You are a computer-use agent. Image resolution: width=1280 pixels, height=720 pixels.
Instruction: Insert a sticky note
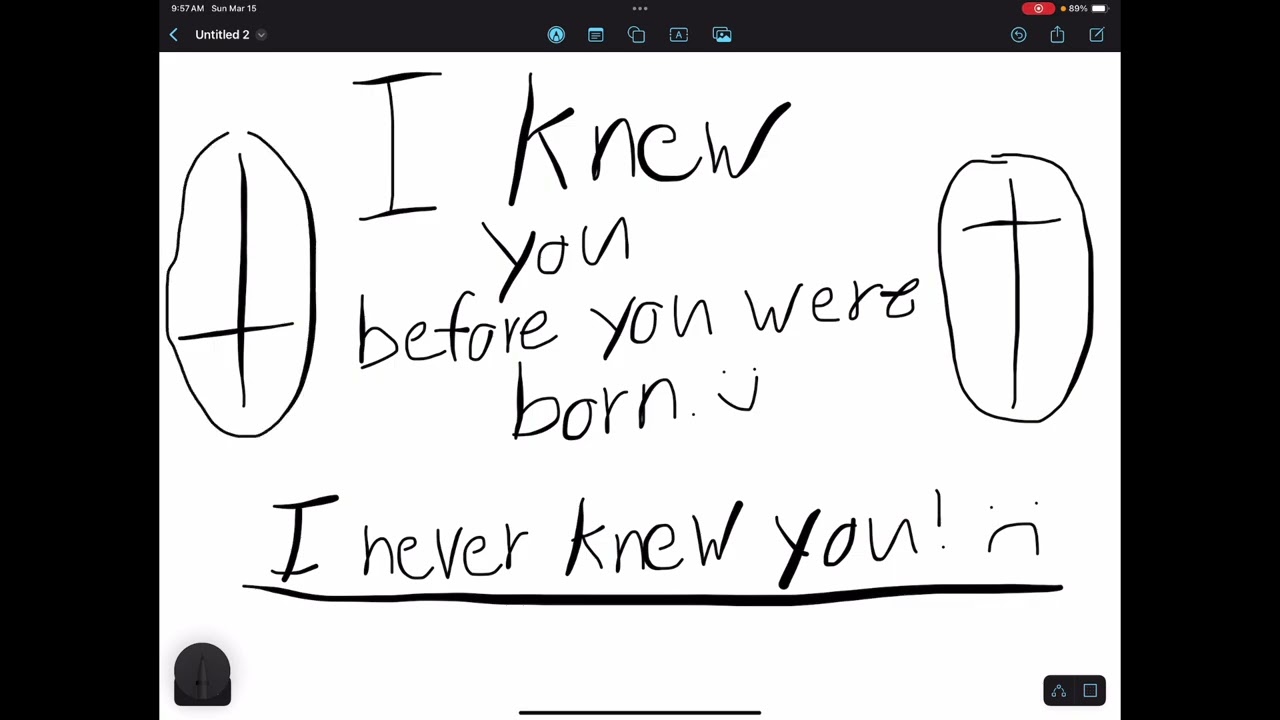coord(596,35)
